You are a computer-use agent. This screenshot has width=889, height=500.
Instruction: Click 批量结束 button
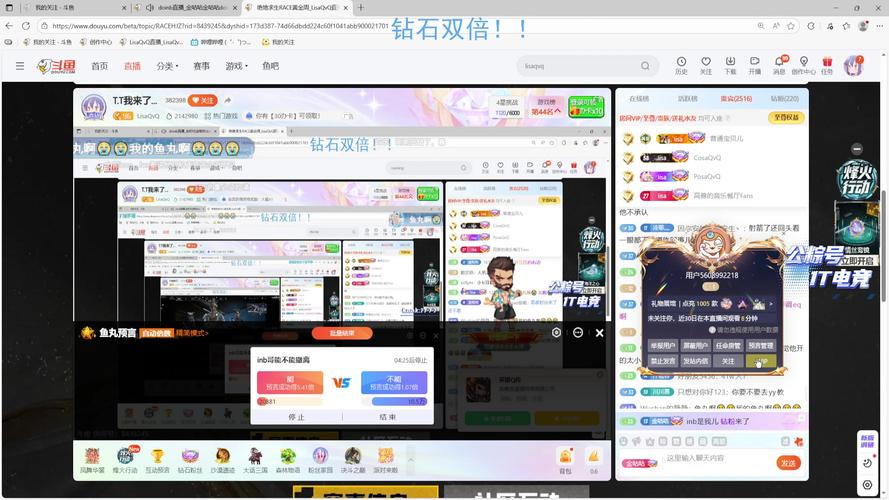click(342, 333)
